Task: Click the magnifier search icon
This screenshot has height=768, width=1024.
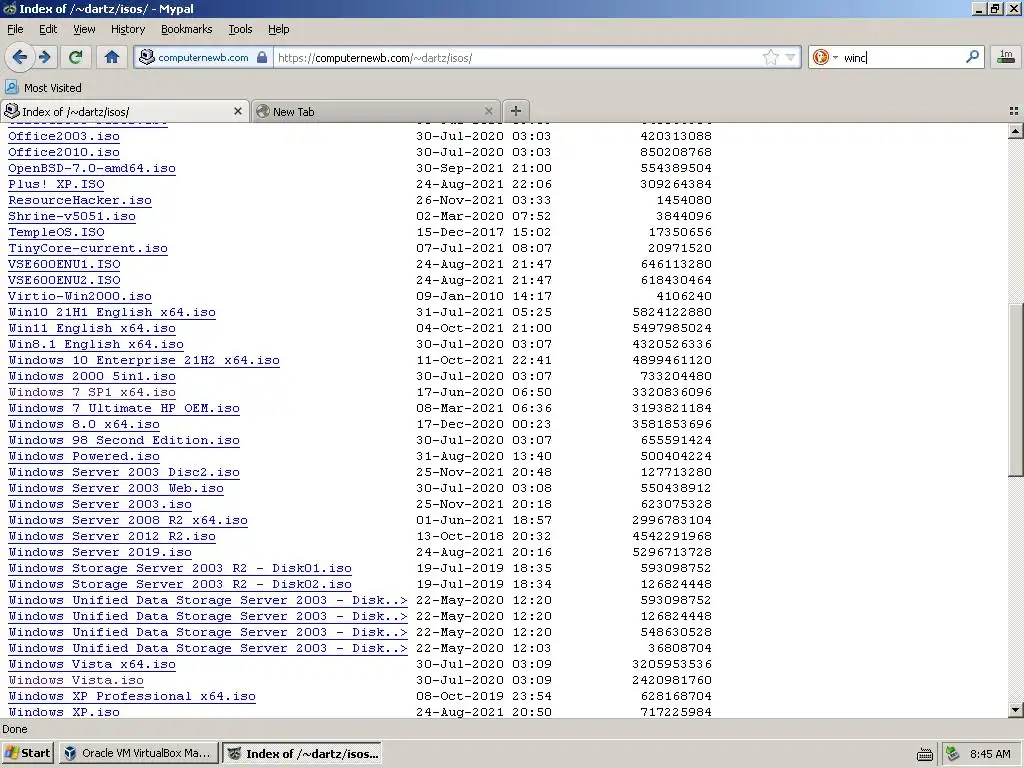Action: pyautogui.click(x=972, y=57)
